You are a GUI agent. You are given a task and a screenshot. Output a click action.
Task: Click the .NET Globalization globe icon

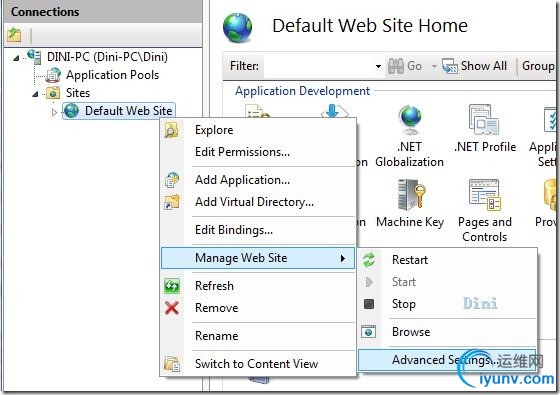(x=410, y=119)
